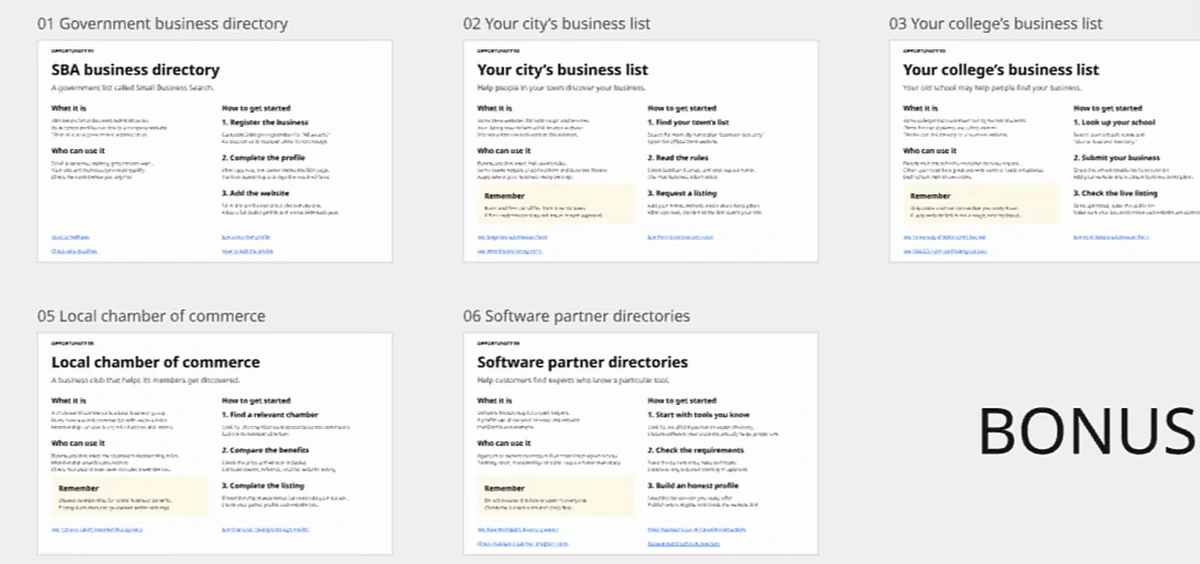Click the Remember note in college's business list card

981,204
